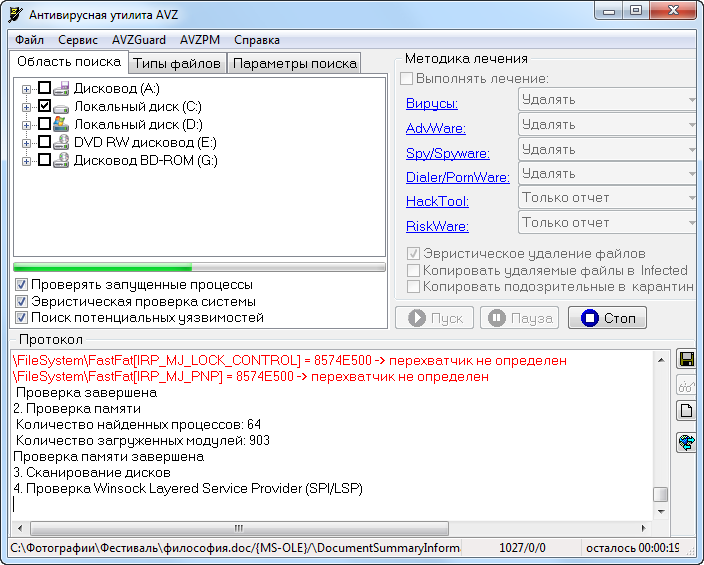The width and height of the screenshot is (704, 565).
Task: Open the Файл menu
Action: (29, 40)
